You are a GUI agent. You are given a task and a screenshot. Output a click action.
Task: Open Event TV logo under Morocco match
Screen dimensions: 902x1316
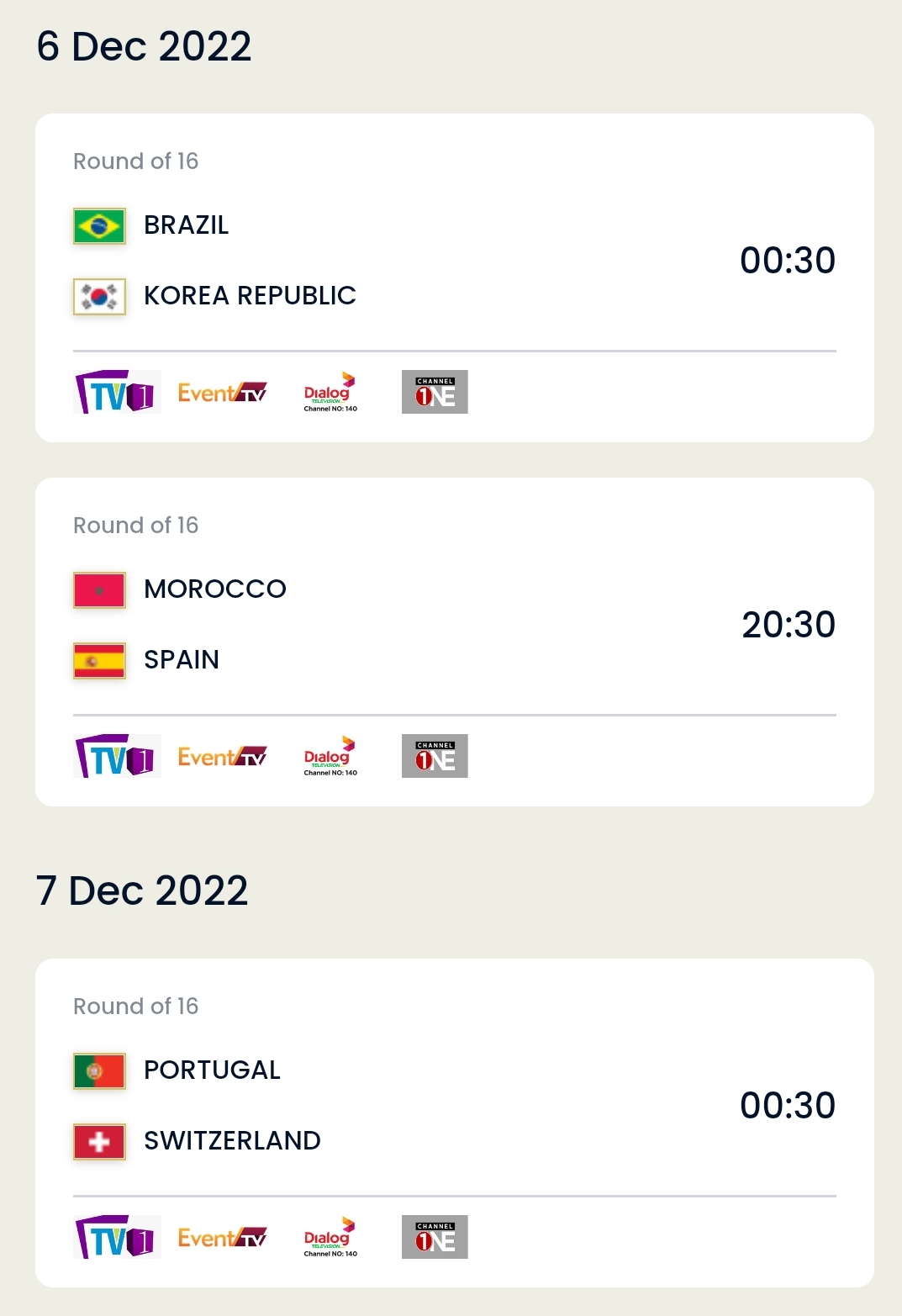(x=223, y=757)
